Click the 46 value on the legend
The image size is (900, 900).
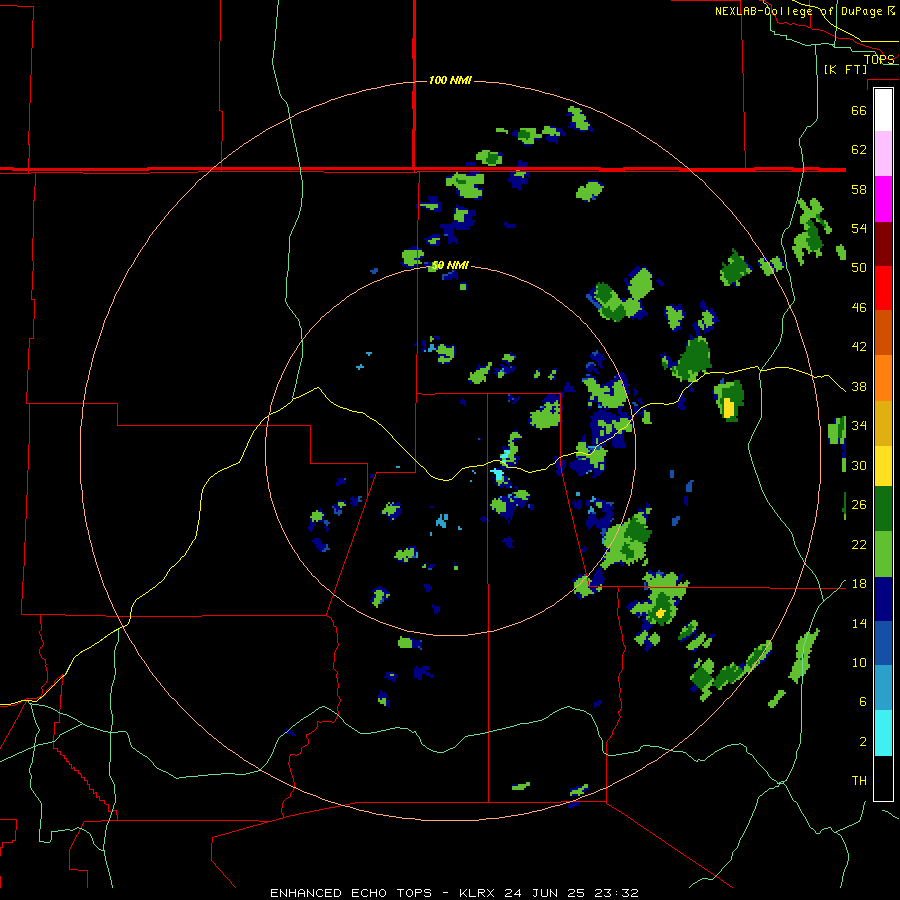click(x=859, y=308)
